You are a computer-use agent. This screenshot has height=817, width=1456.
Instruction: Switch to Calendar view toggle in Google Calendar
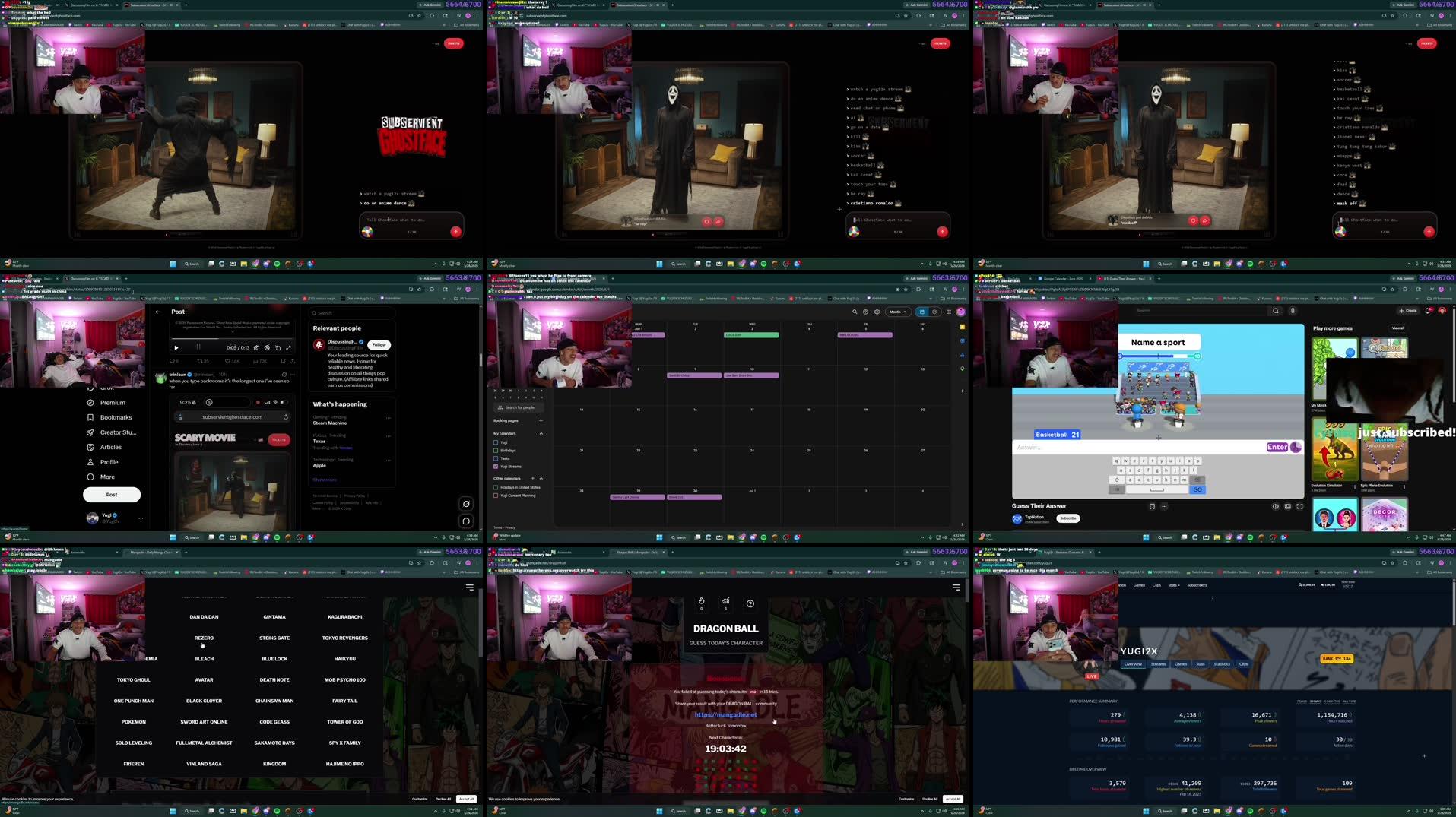click(x=921, y=312)
